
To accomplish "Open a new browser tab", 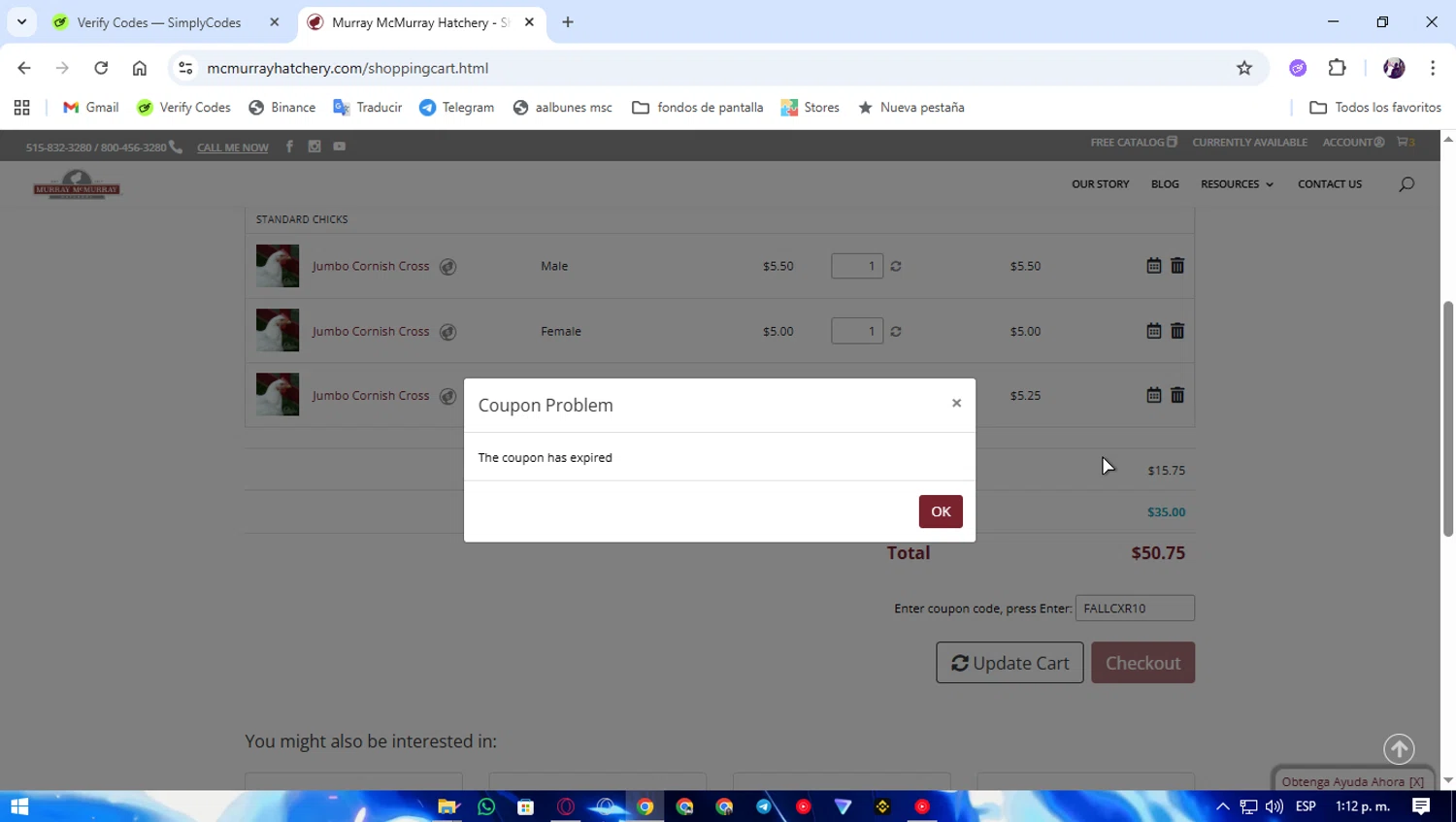I will pos(568,22).
